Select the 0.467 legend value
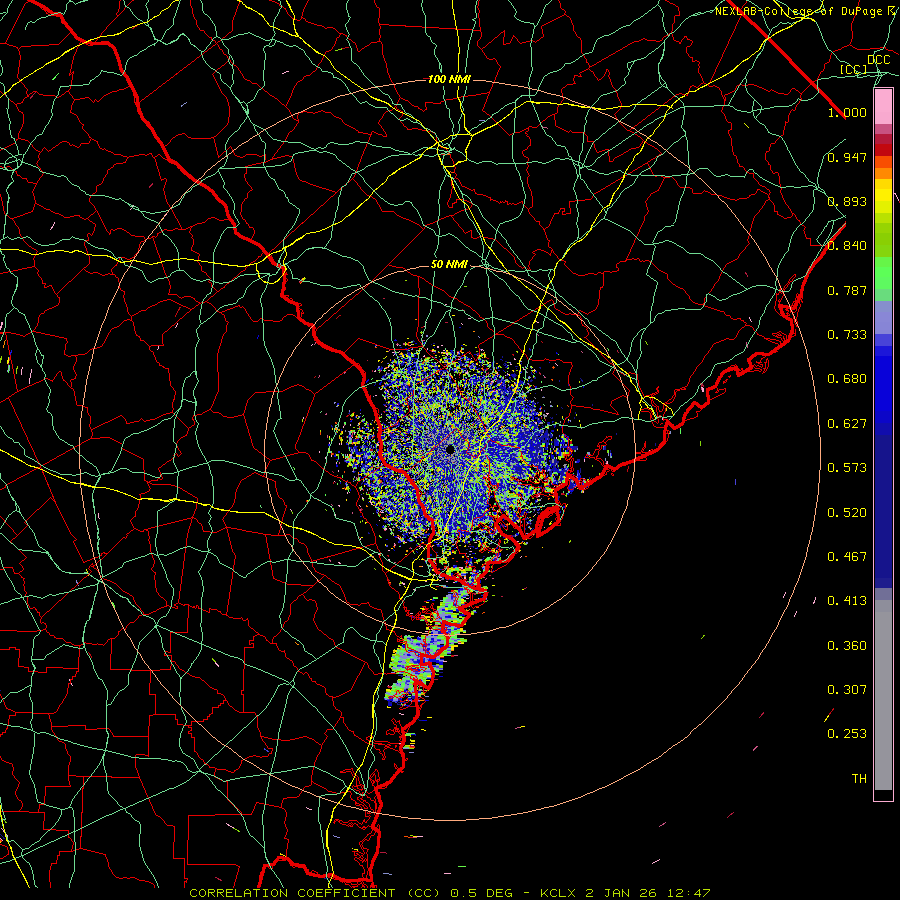The image size is (900, 900). tap(847, 557)
